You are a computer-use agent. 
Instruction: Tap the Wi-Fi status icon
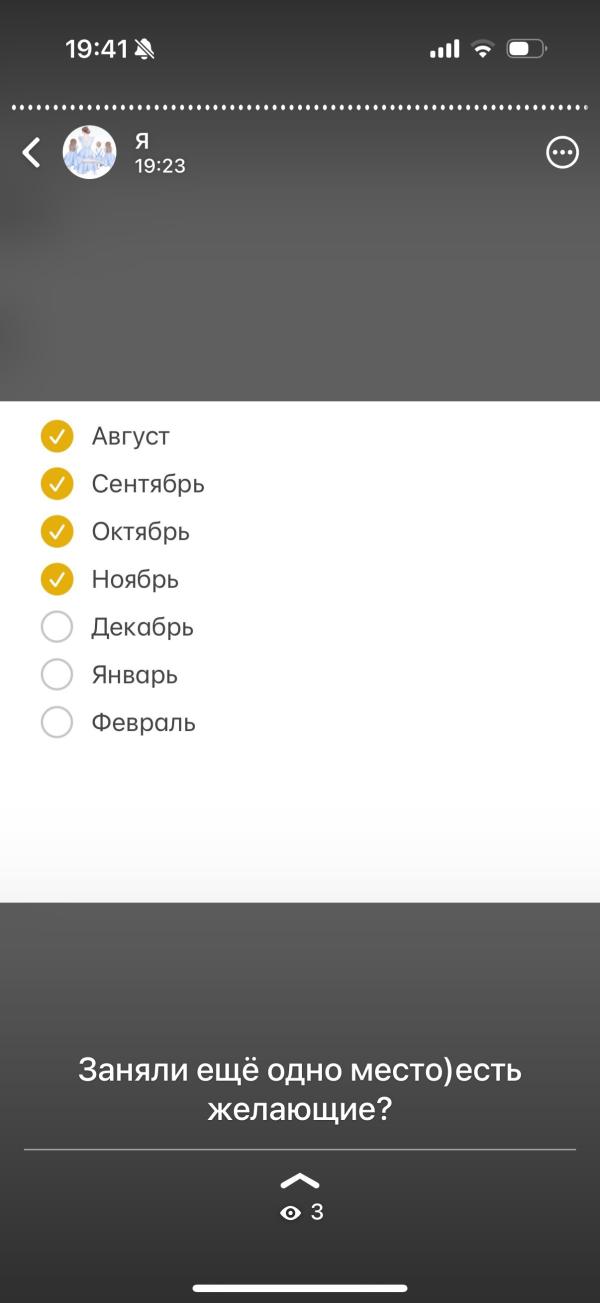click(483, 48)
